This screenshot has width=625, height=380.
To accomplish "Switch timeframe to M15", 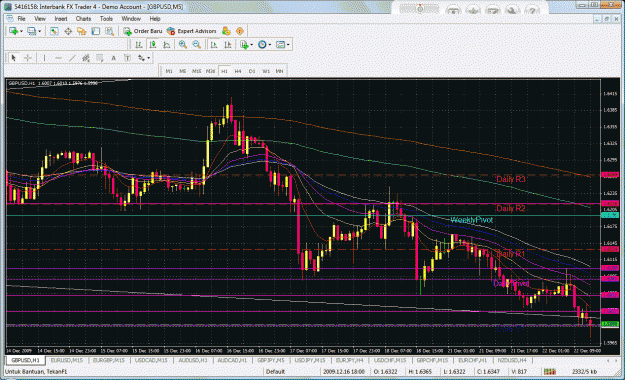I will (197, 71).
